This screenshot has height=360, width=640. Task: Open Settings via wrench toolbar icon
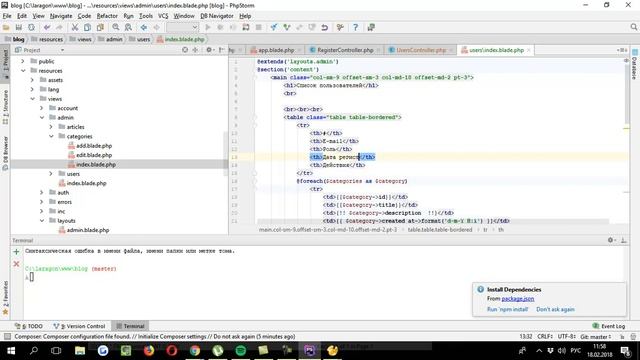click(x=340, y=27)
